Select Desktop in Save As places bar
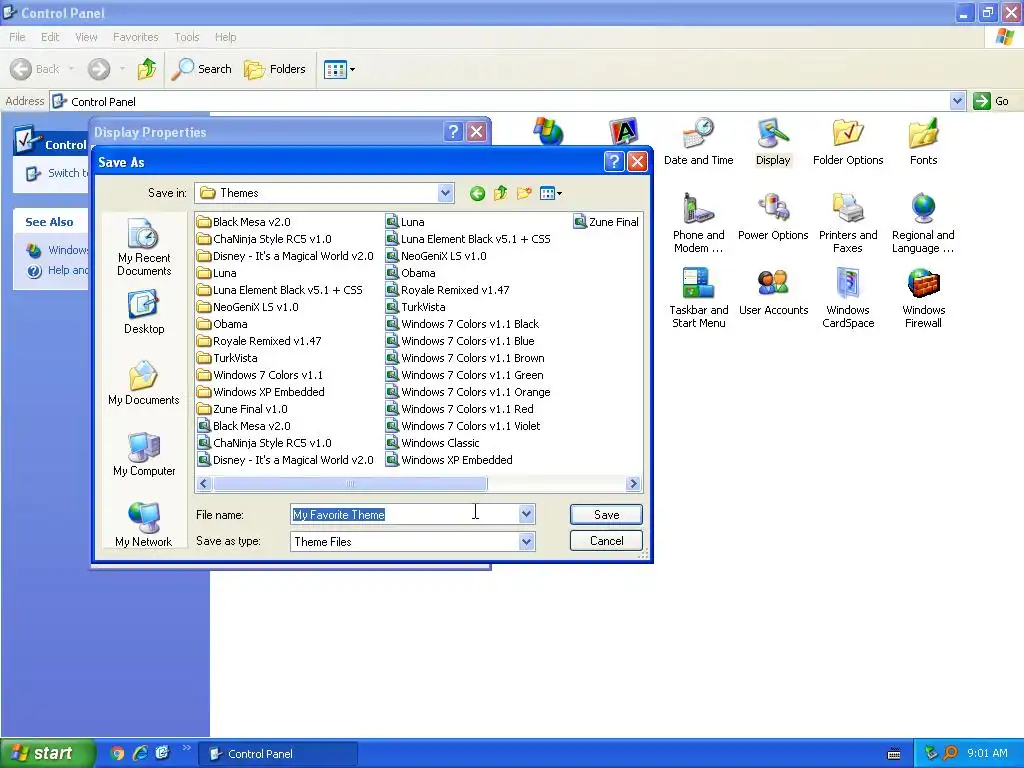The height and width of the screenshot is (768, 1024). point(144,312)
